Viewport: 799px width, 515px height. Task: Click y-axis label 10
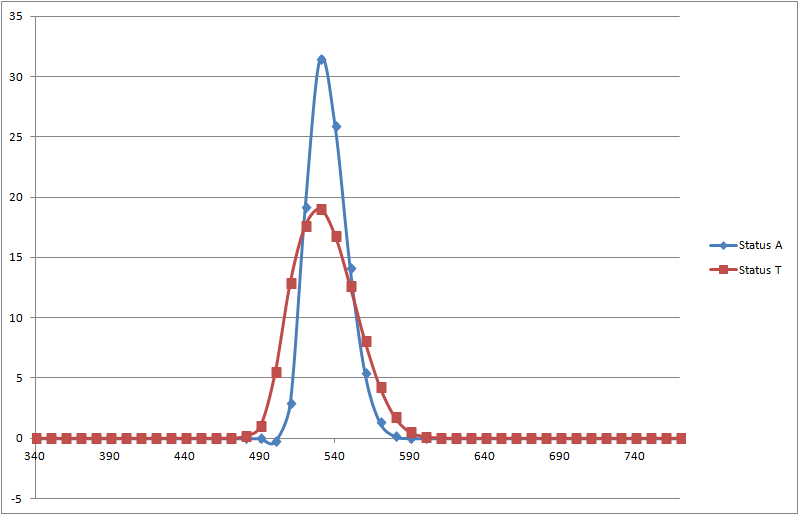[16, 318]
